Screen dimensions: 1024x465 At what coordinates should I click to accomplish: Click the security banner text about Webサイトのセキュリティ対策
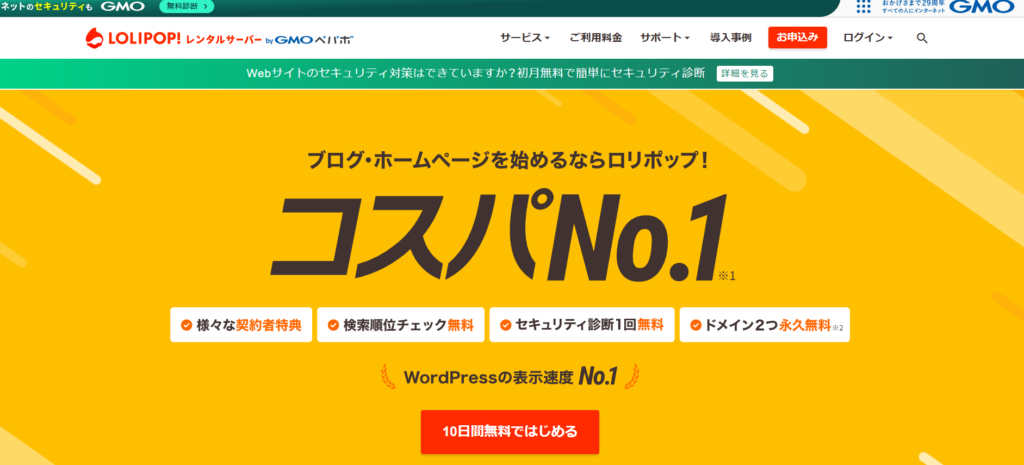pos(475,73)
